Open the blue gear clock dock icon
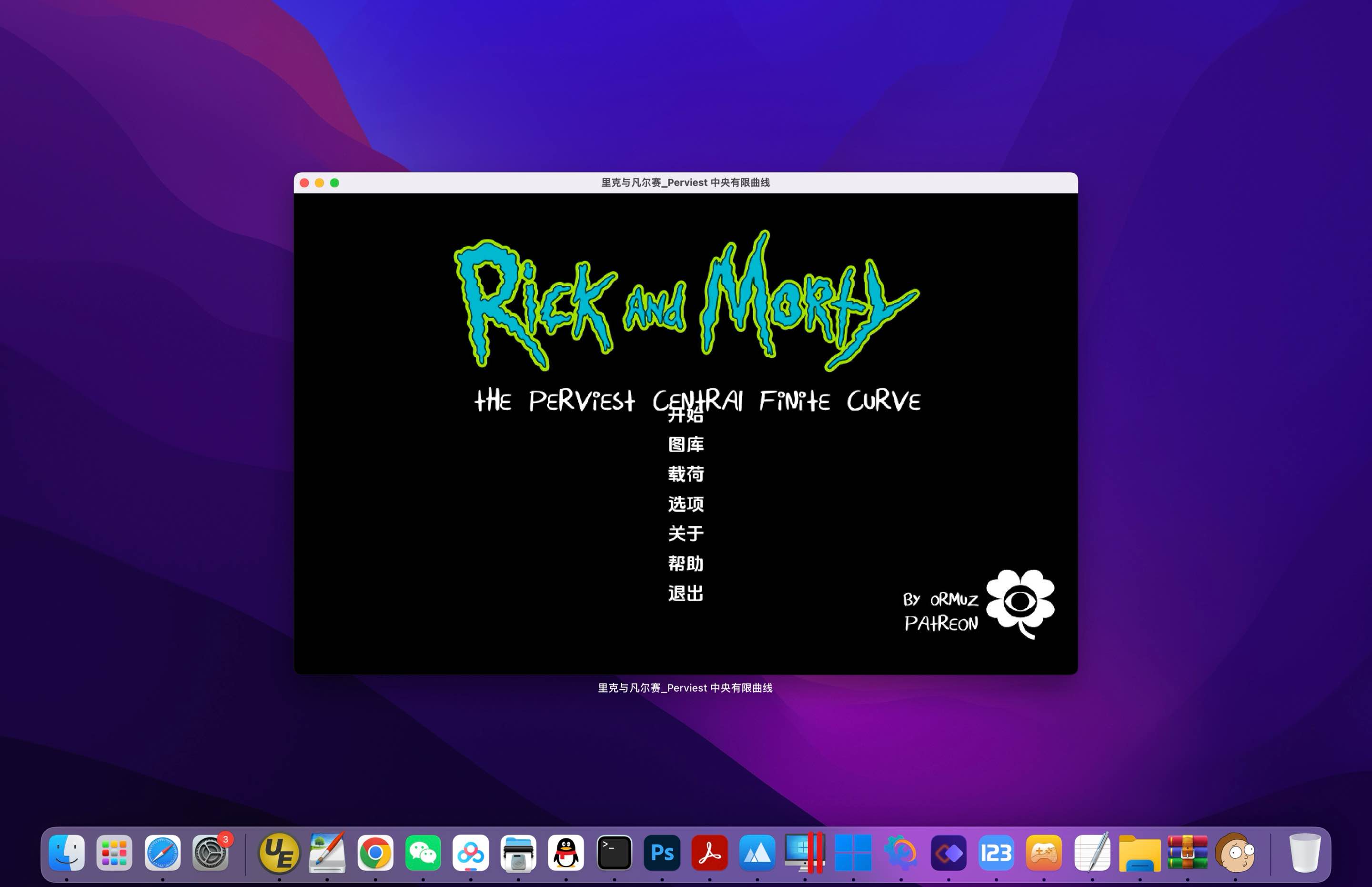 (x=901, y=852)
